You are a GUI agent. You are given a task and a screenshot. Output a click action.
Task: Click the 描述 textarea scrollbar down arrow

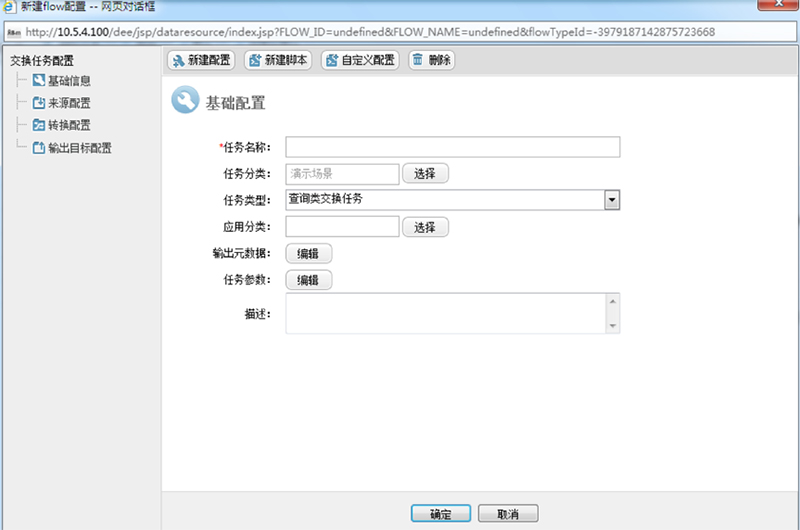(x=612, y=325)
